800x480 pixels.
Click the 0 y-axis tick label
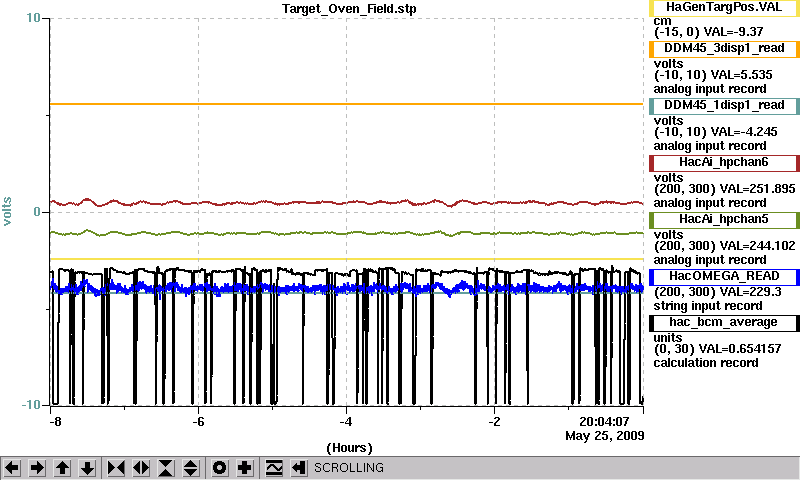[x=37, y=212]
